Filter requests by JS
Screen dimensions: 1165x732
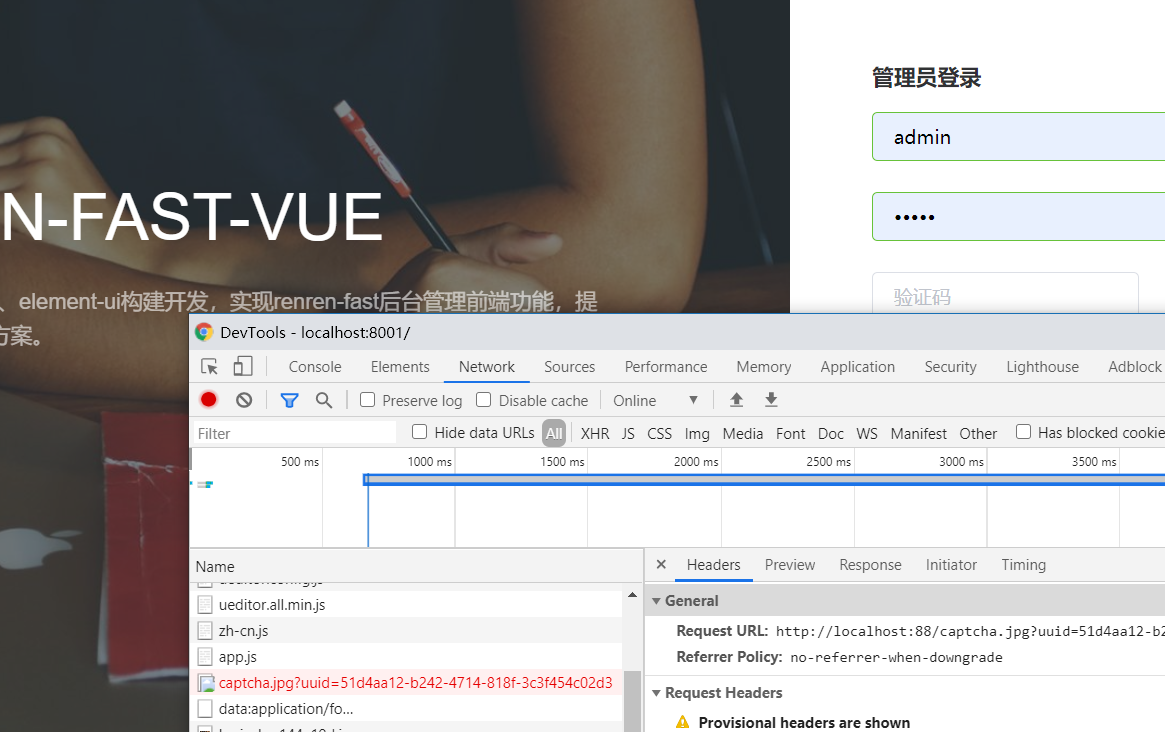(x=628, y=434)
